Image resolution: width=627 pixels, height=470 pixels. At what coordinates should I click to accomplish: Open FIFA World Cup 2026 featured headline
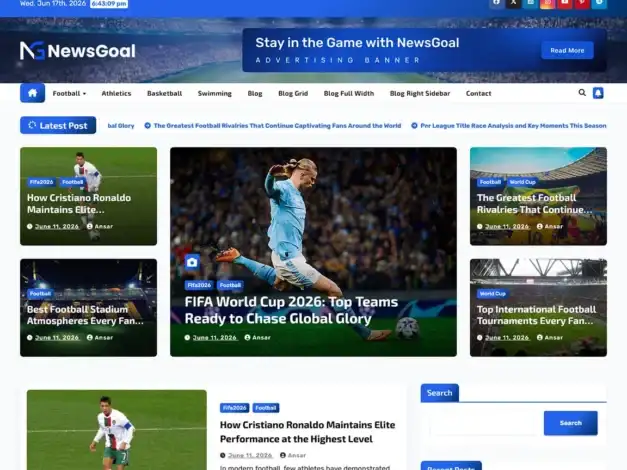click(x=291, y=310)
